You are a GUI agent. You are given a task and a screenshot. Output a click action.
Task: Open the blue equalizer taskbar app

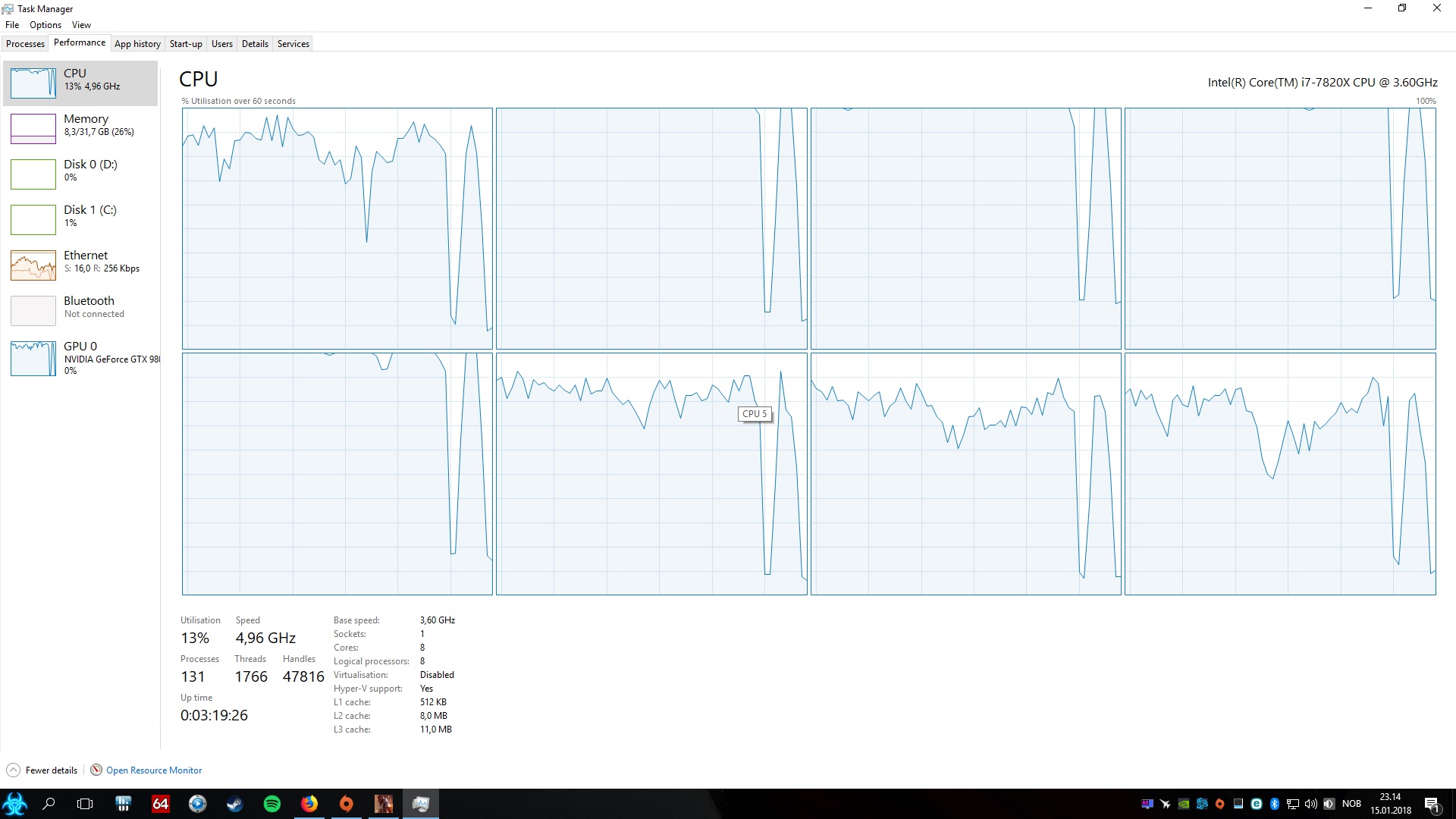tap(123, 804)
